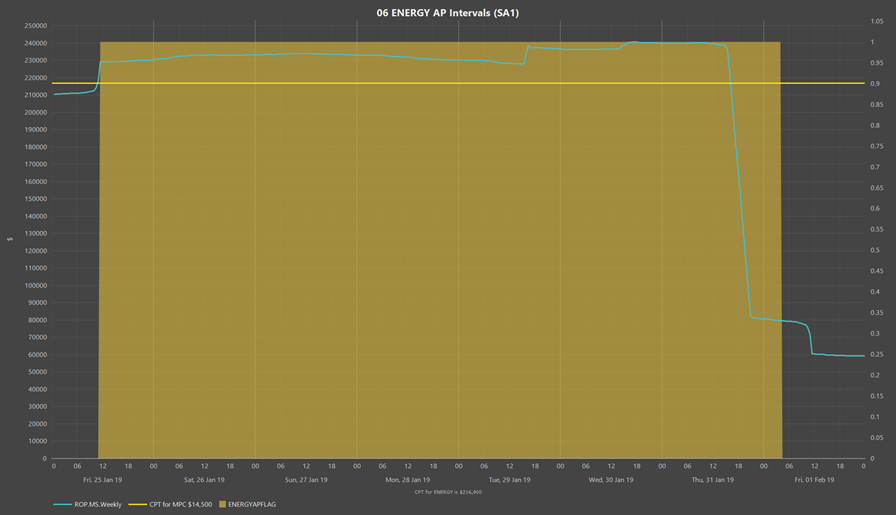
Task: Click the CPT for ENERGY is $216,900 note
Action: (x=448, y=492)
